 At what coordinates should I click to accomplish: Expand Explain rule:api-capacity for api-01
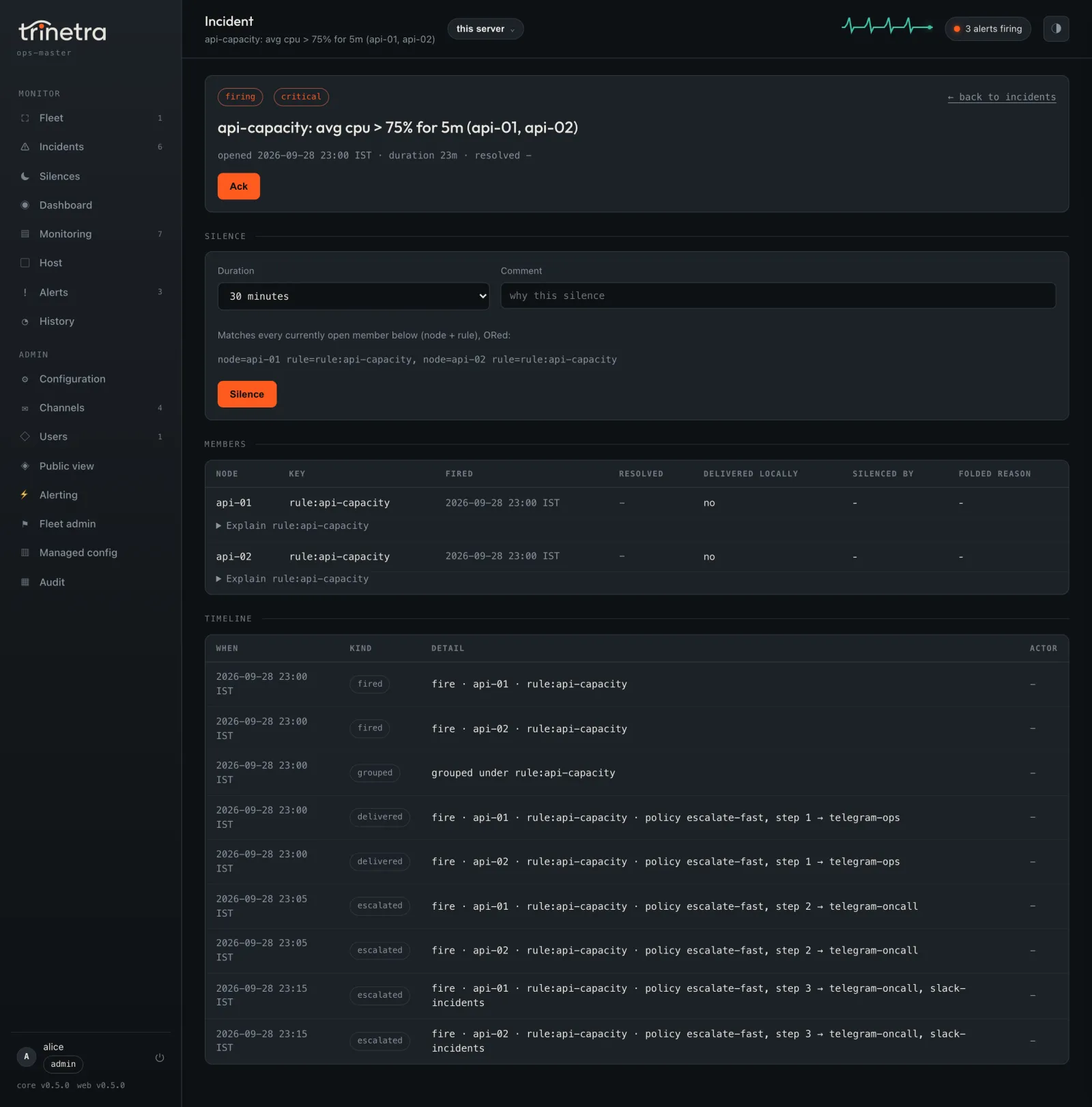[x=292, y=526]
